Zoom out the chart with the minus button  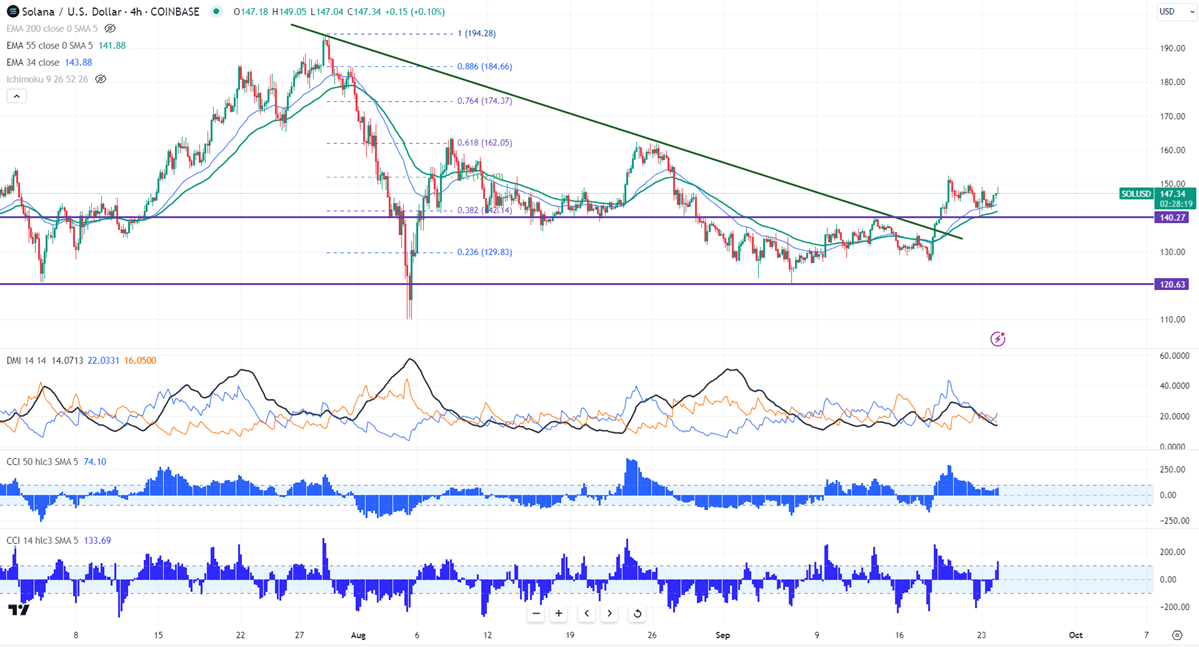(x=536, y=613)
